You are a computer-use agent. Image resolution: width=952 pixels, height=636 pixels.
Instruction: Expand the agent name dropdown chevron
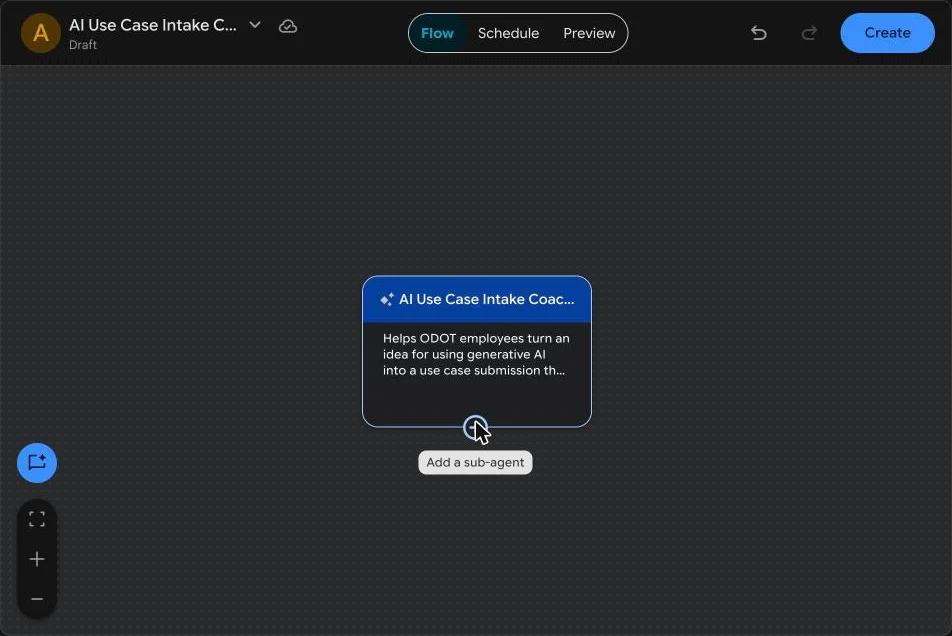coord(255,25)
